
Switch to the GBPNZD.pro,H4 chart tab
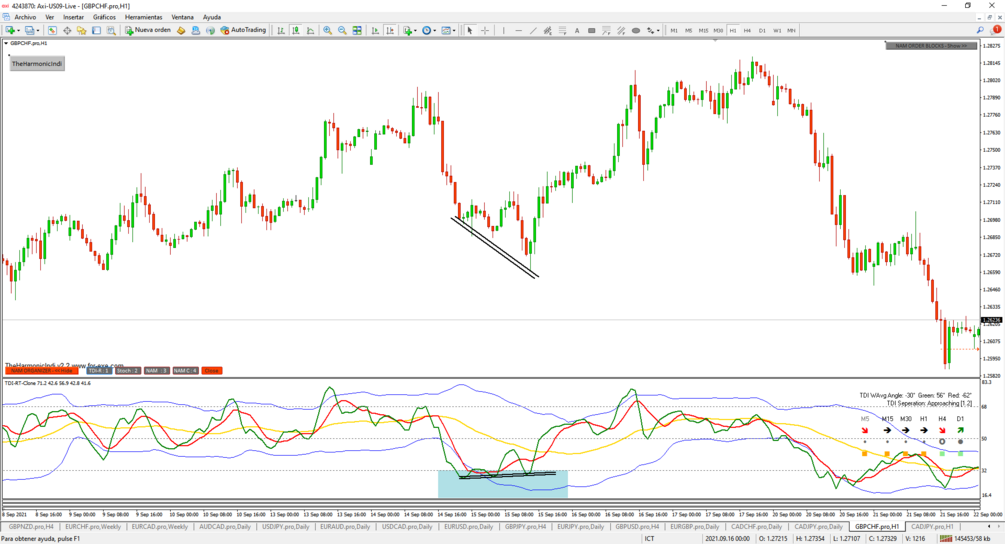31,527
